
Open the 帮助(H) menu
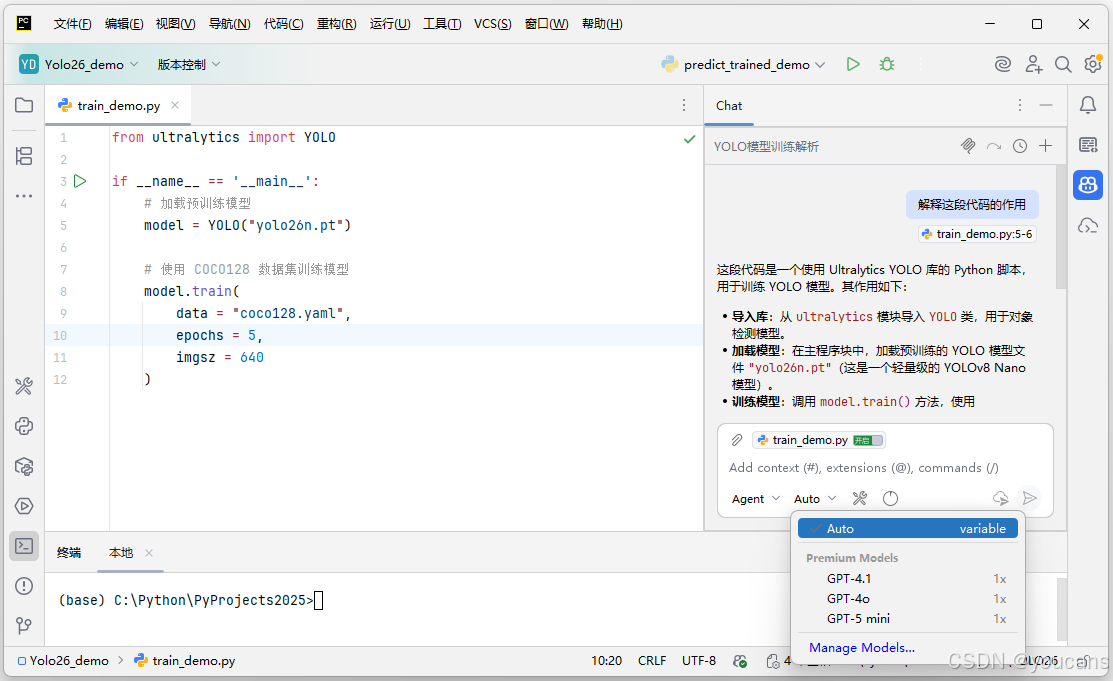pos(602,23)
